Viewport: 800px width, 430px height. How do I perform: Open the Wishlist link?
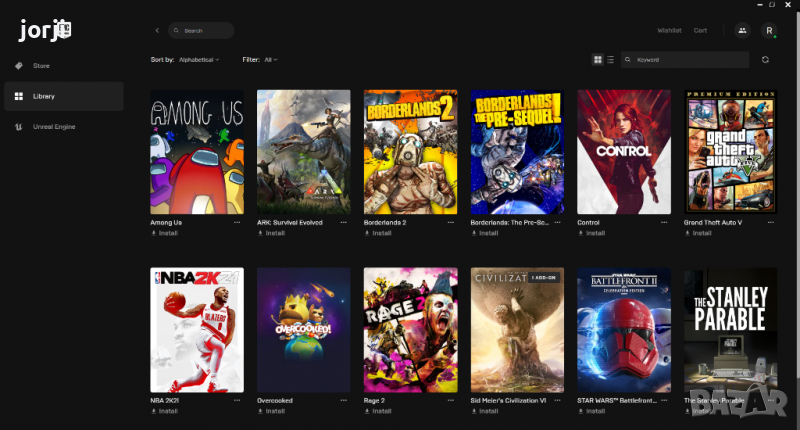[x=669, y=31]
